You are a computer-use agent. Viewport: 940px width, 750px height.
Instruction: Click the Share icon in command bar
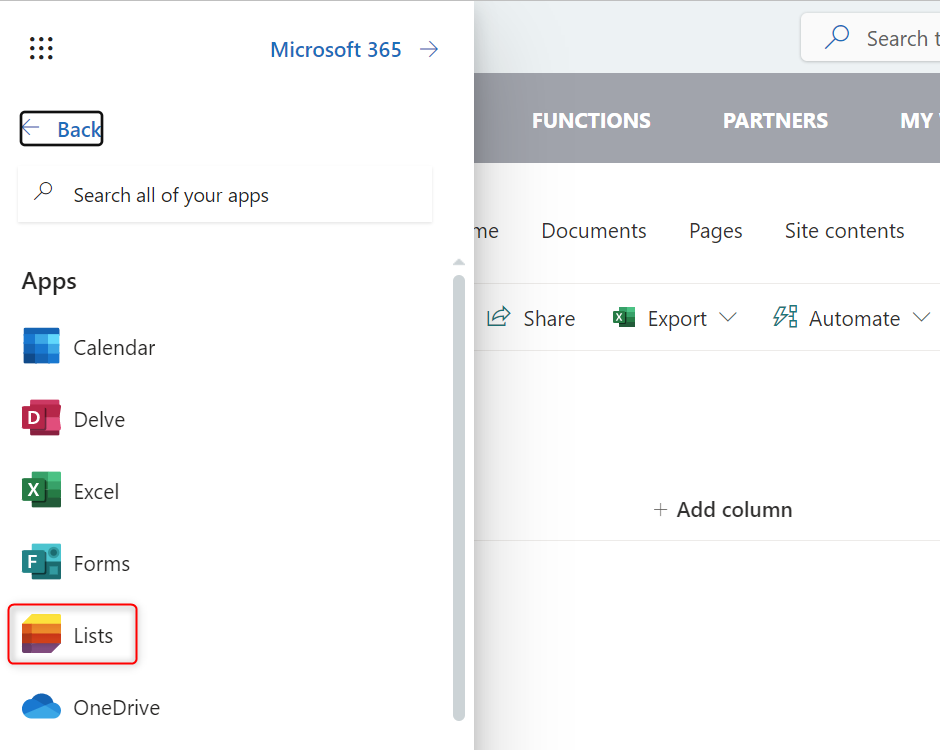tap(498, 317)
